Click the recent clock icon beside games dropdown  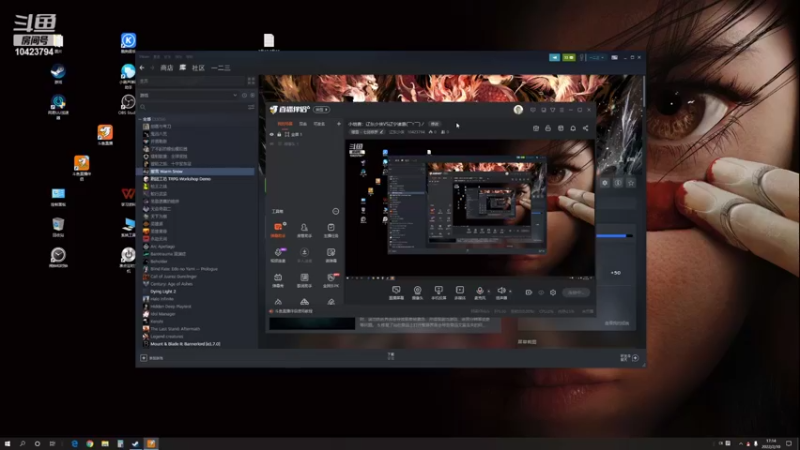pyautogui.click(x=244, y=95)
